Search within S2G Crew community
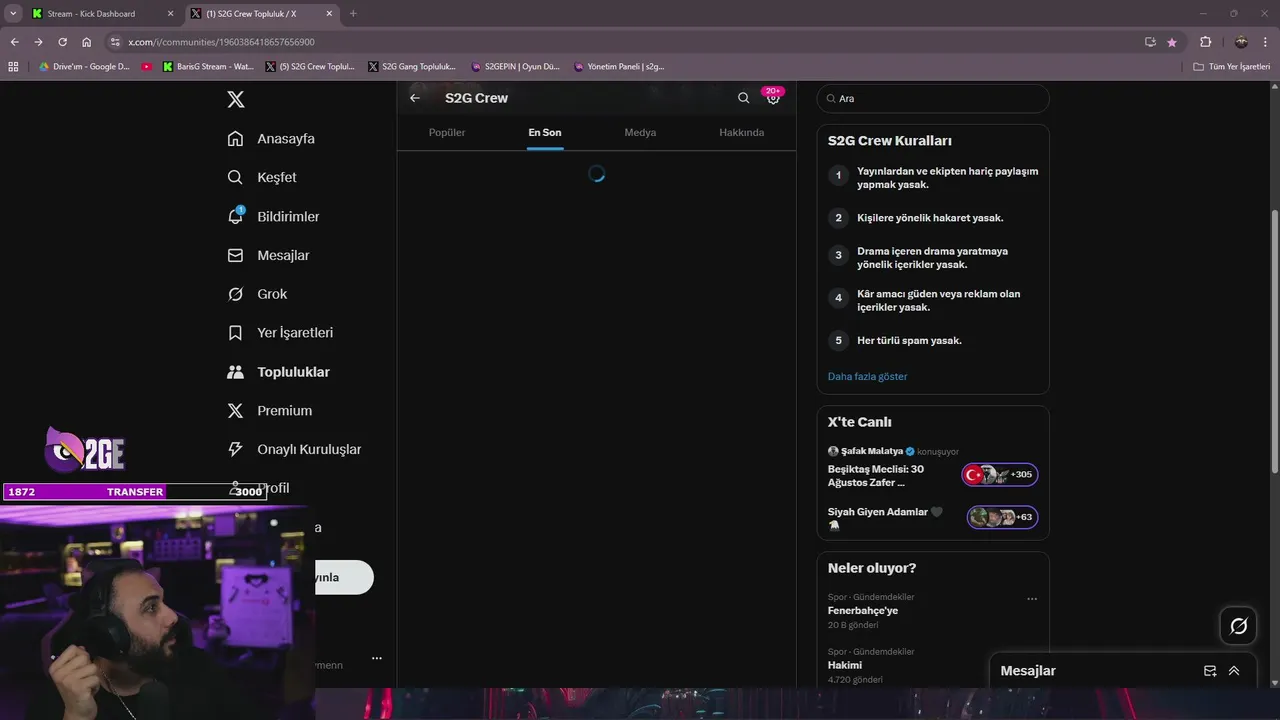Viewport: 1280px width, 720px height. coord(743,98)
